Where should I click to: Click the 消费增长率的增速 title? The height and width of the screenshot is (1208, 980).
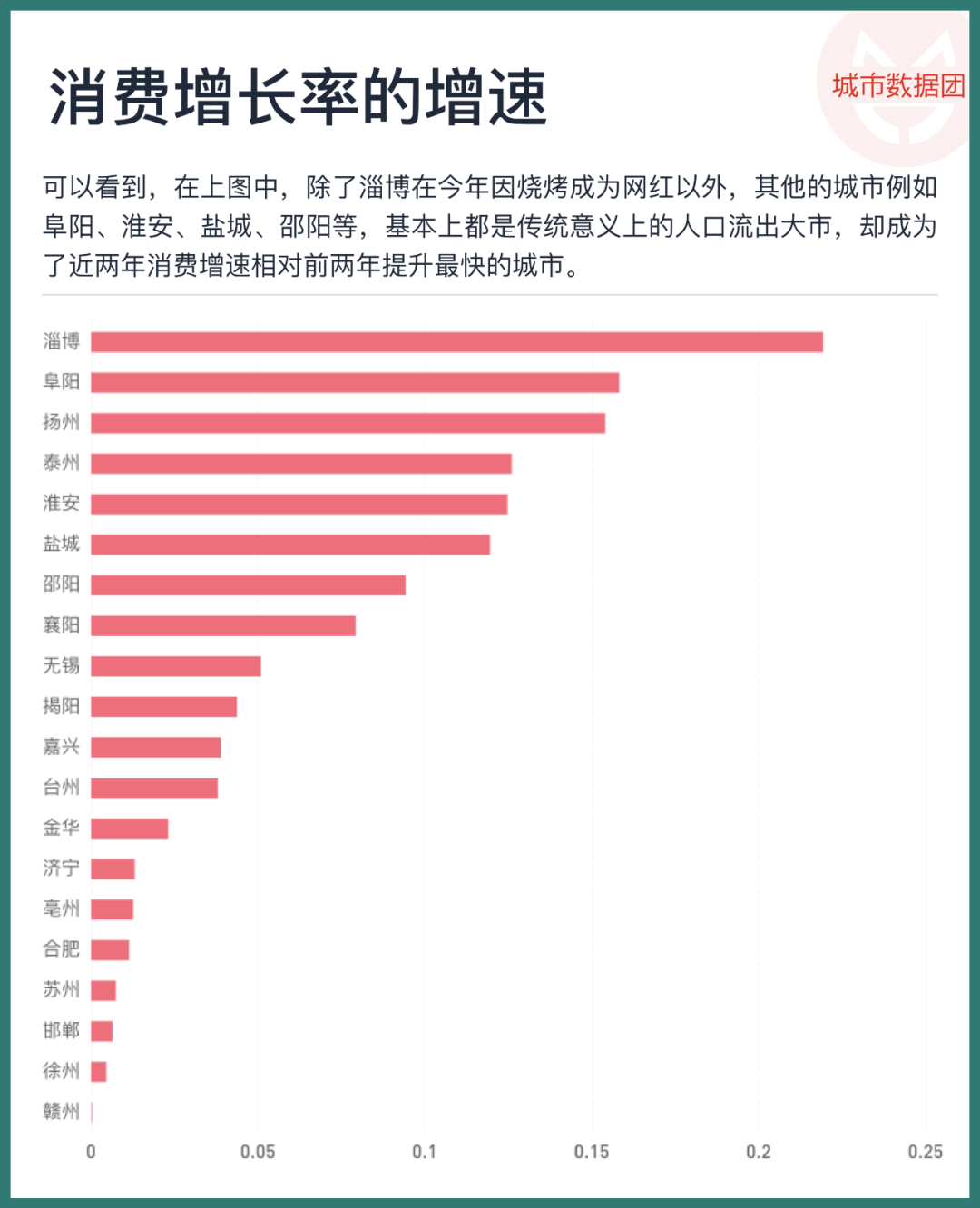pos(298,97)
